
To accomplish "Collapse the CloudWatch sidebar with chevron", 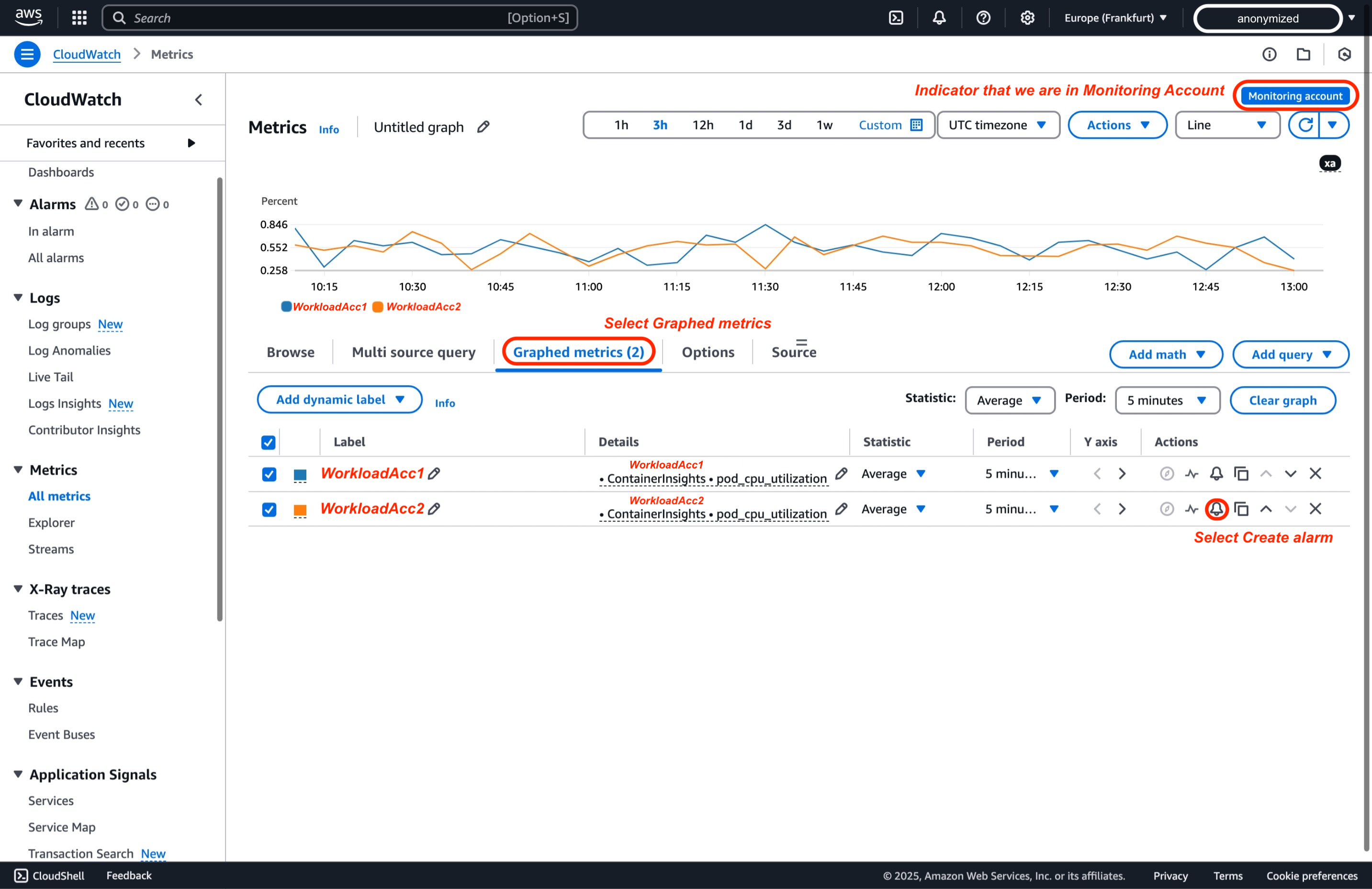I will [198, 100].
